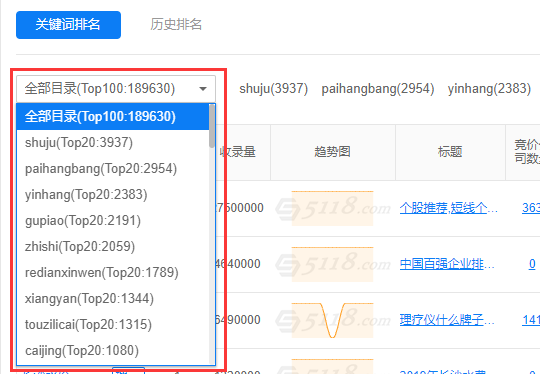Open the 中国百强企业排... title link
This screenshot has height=374, width=540.
click(x=447, y=264)
